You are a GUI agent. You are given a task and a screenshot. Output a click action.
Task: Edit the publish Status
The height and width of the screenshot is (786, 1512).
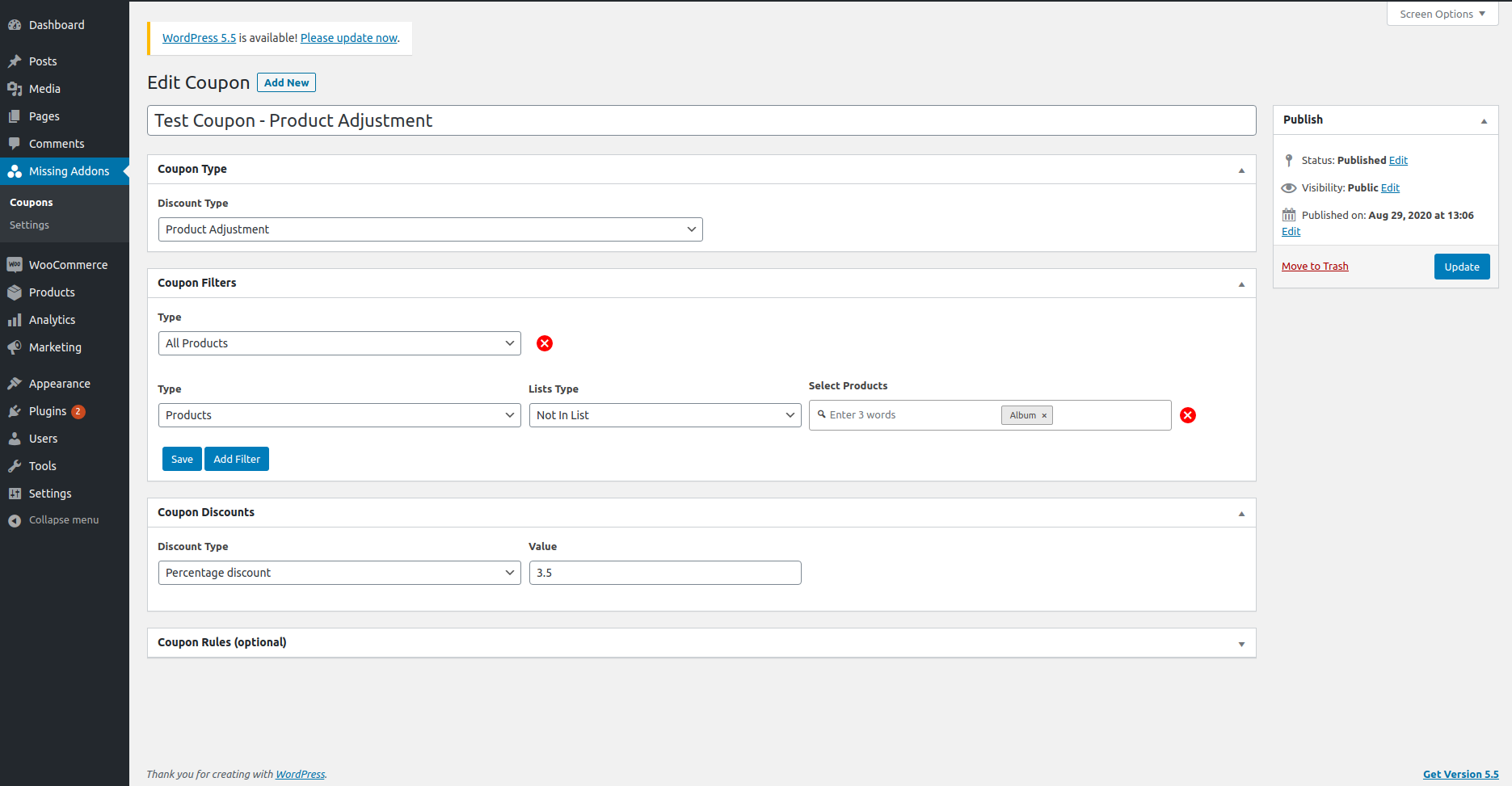point(1398,161)
